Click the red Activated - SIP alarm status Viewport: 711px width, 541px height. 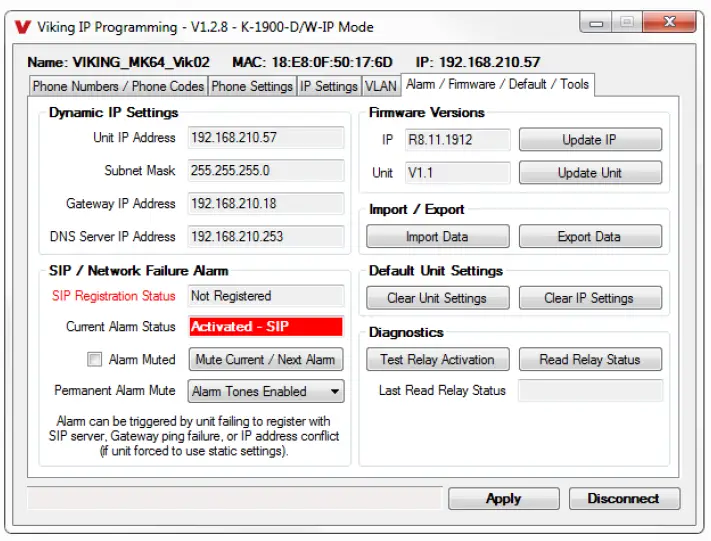tap(266, 327)
